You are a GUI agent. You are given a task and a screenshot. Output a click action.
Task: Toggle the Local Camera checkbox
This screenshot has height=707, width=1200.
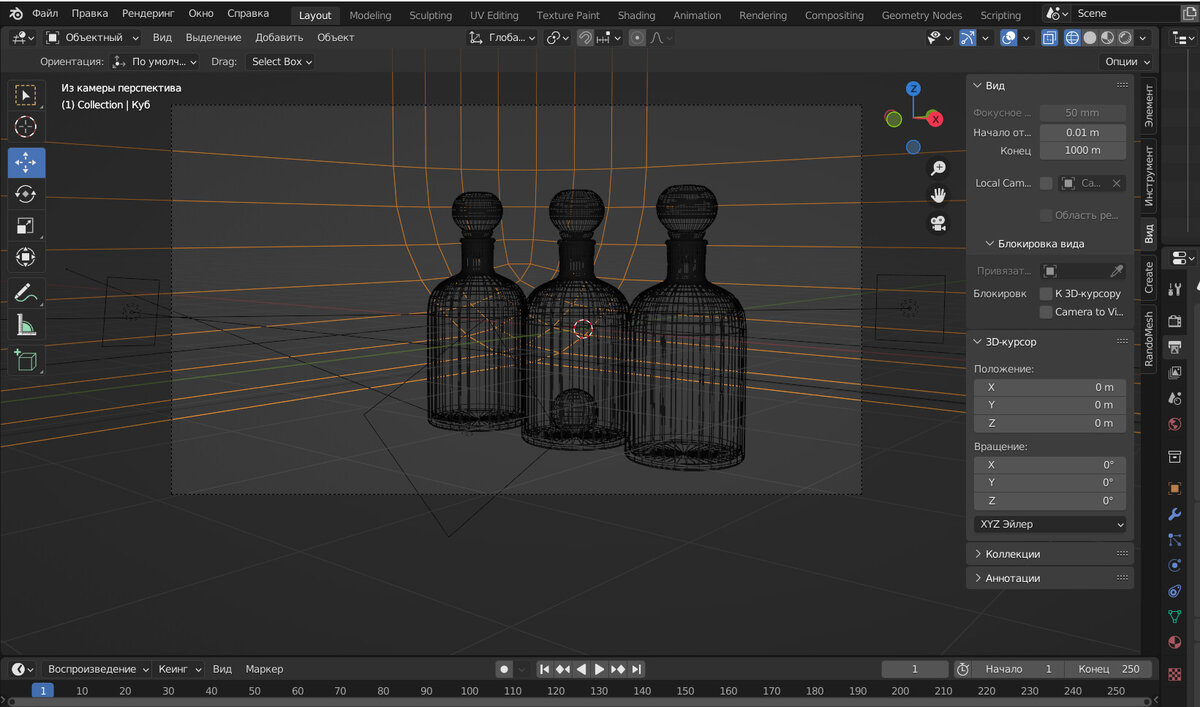(x=1046, y=183)
